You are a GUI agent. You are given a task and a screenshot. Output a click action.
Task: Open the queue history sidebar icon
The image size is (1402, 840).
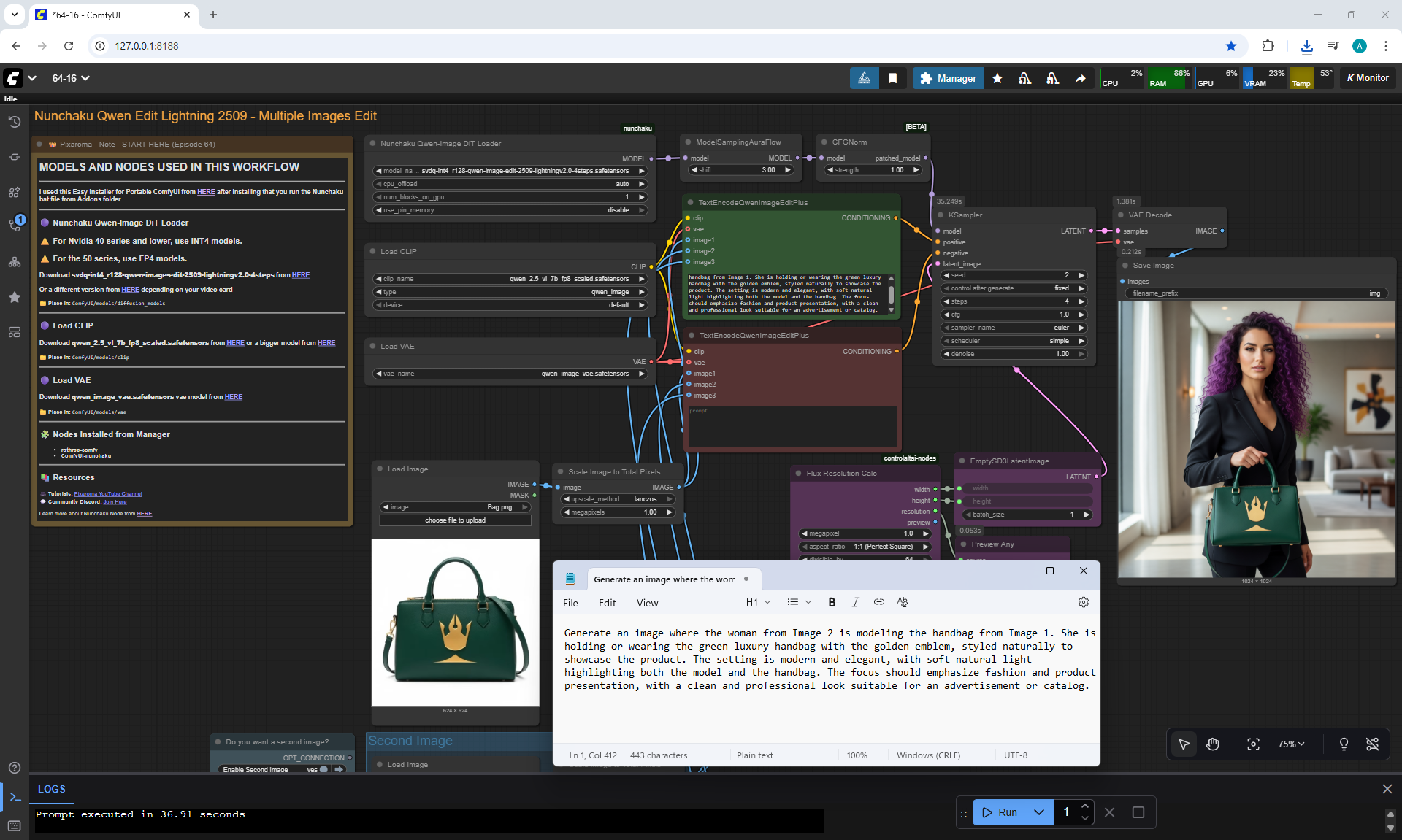15,122
